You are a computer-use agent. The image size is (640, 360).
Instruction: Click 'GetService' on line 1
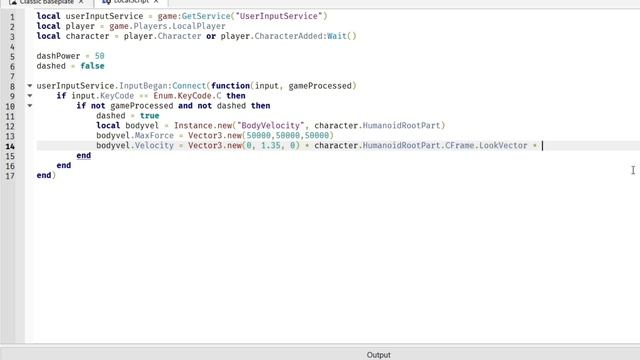[x=206, y=16]
